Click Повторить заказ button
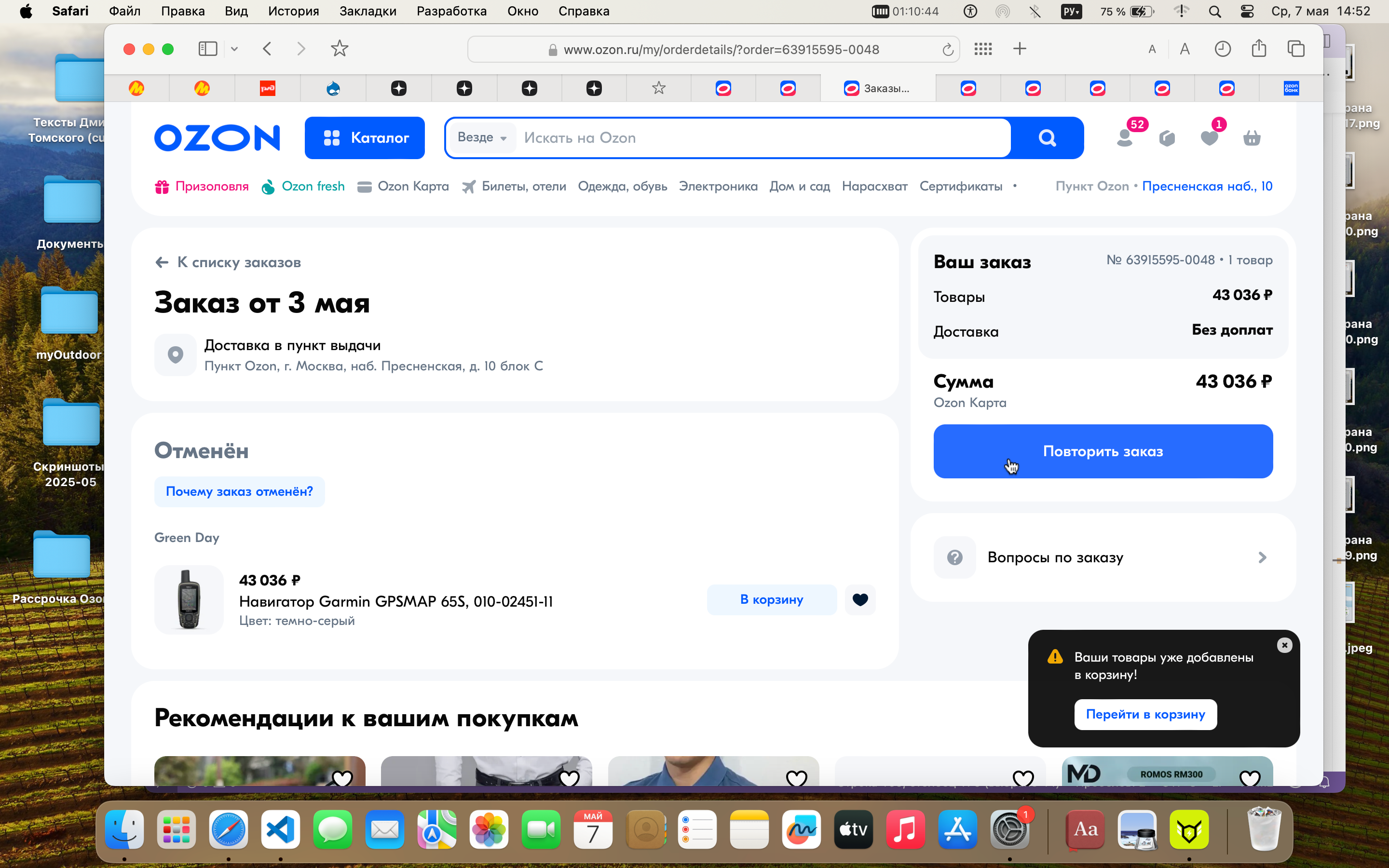 tap(1103, 451)
